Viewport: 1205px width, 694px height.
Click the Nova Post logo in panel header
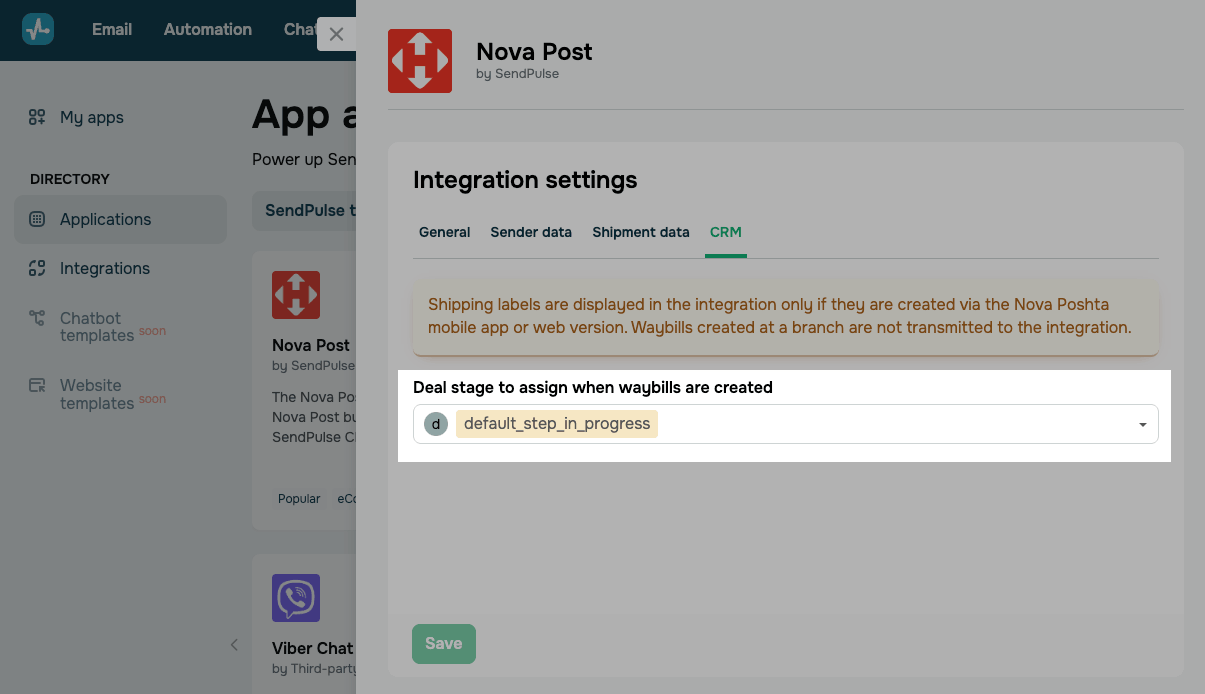[420, 61]
